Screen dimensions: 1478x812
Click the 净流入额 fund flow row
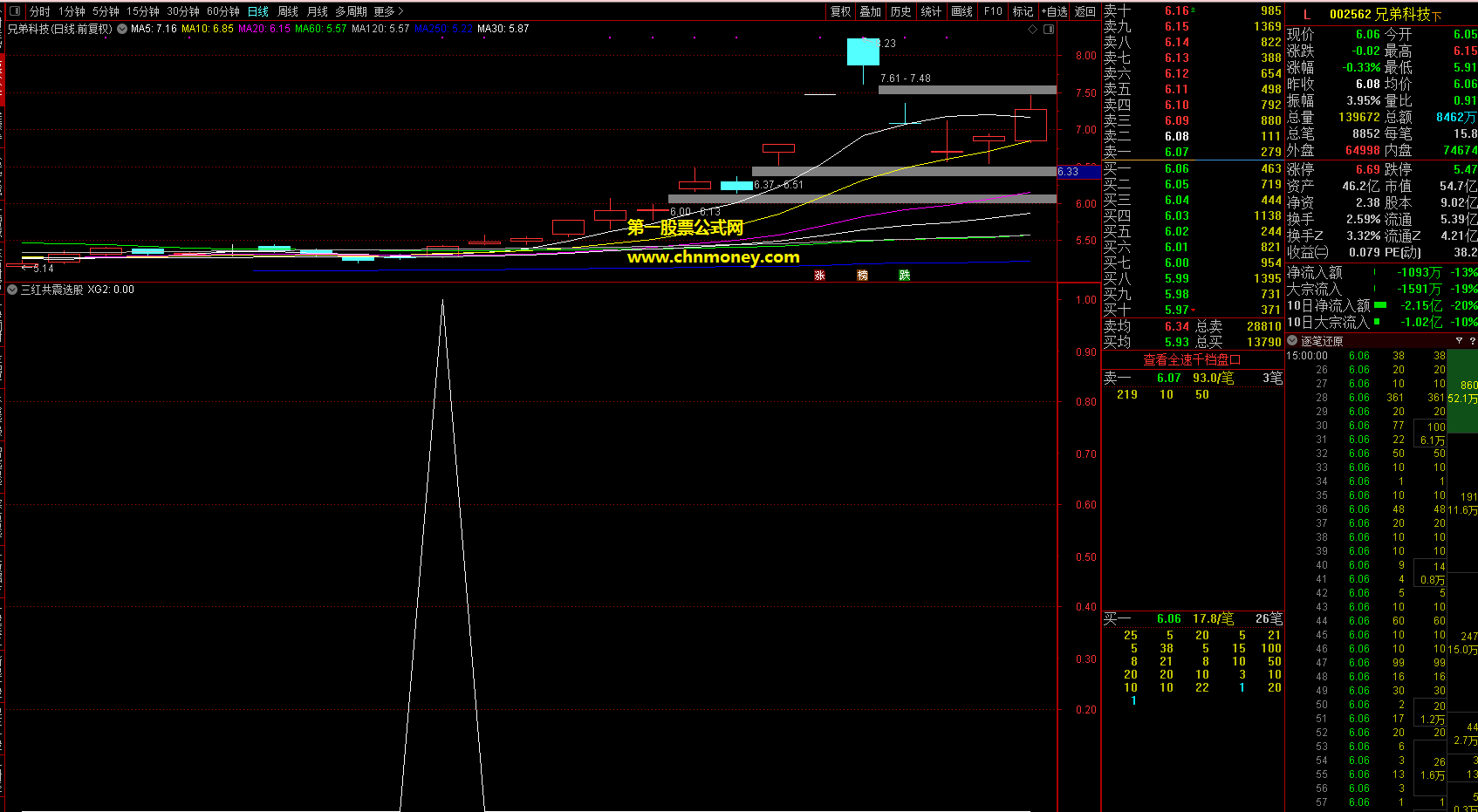[x=1382, y=273]
